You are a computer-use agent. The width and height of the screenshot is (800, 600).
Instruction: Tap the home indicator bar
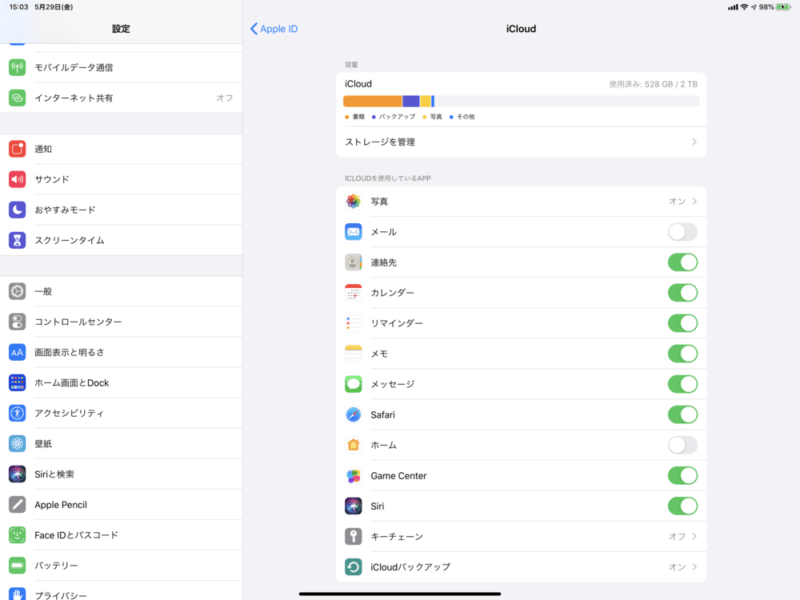point(400,594)
